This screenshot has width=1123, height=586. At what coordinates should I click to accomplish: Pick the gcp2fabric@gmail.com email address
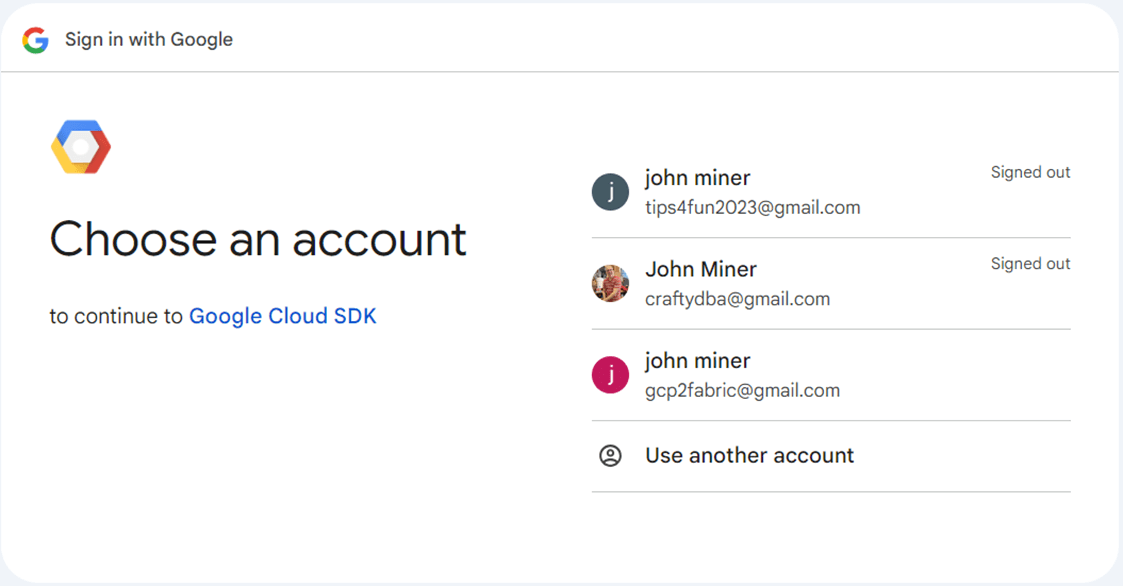742,391
